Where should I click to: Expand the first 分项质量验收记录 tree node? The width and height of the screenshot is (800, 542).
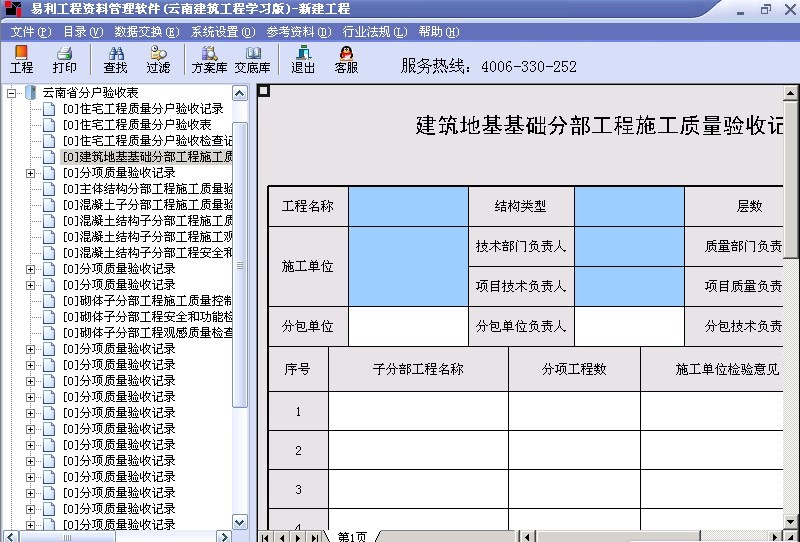(x=30, y=173)
